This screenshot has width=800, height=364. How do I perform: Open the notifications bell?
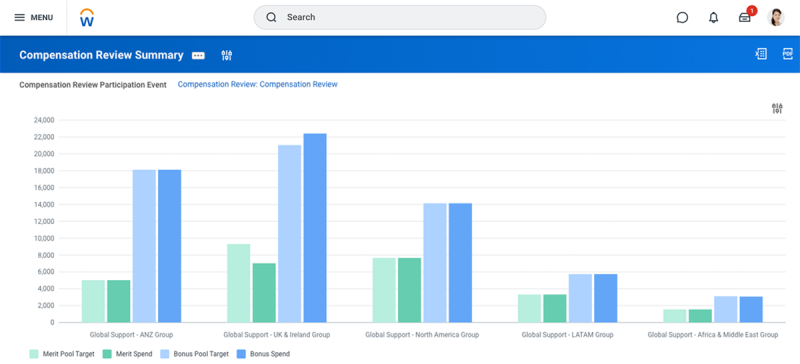coord(713,17)
